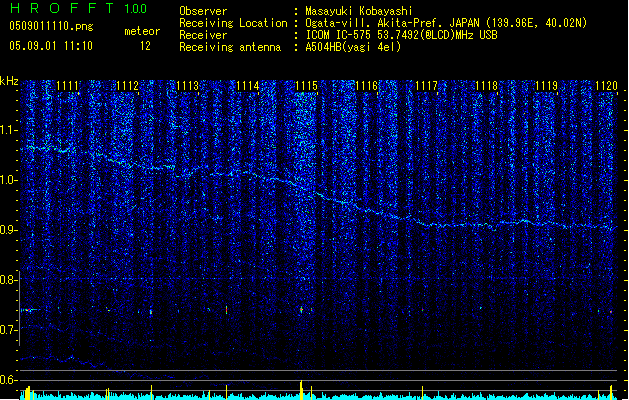
Task: Click the HROFFT 1.0.0 title text
Action: 79,8
